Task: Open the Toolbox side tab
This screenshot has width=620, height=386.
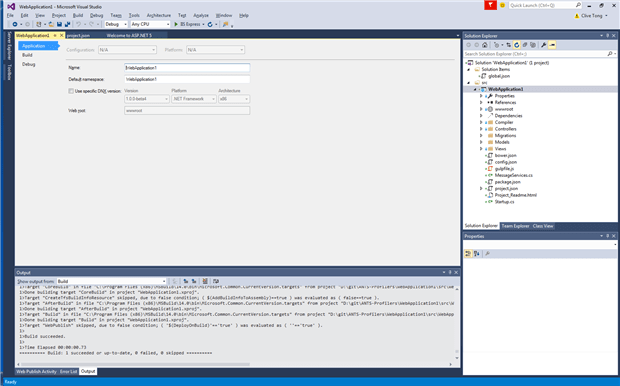Action: [x=9, y=72]
